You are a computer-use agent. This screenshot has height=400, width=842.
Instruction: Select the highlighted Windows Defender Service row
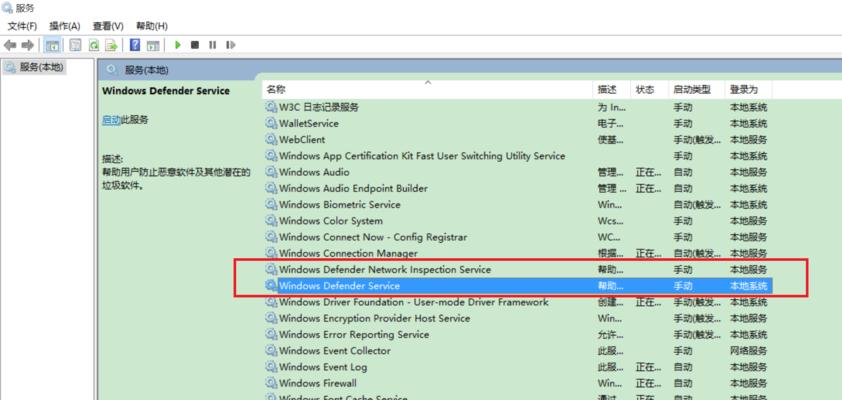click(517, 286)
